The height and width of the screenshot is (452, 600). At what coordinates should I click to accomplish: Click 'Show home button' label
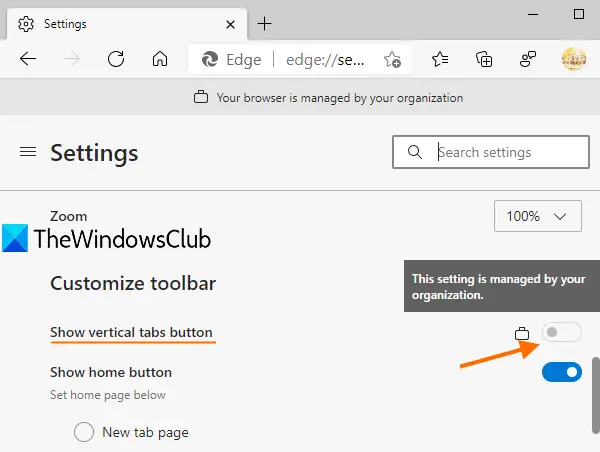[111, 372]
